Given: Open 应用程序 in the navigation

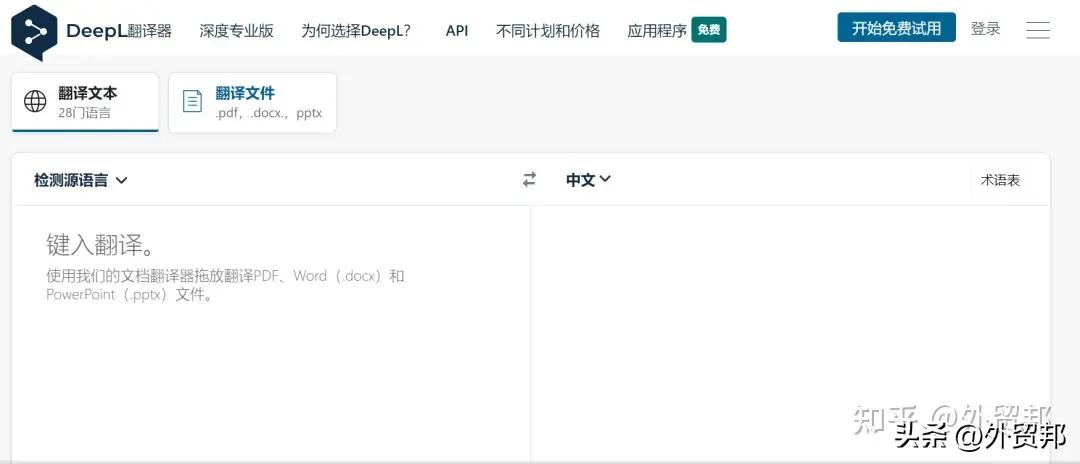Looking at the screenshot, I should coord(657,31).
